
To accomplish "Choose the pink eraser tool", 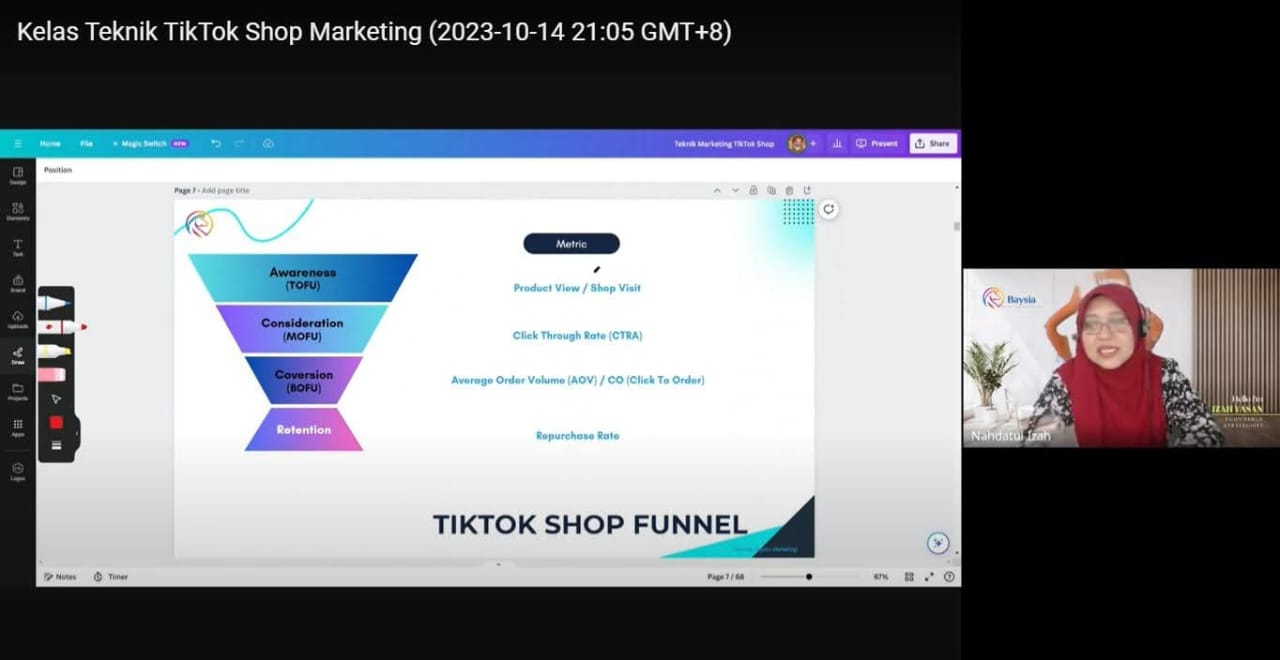I will coord(53,375).
